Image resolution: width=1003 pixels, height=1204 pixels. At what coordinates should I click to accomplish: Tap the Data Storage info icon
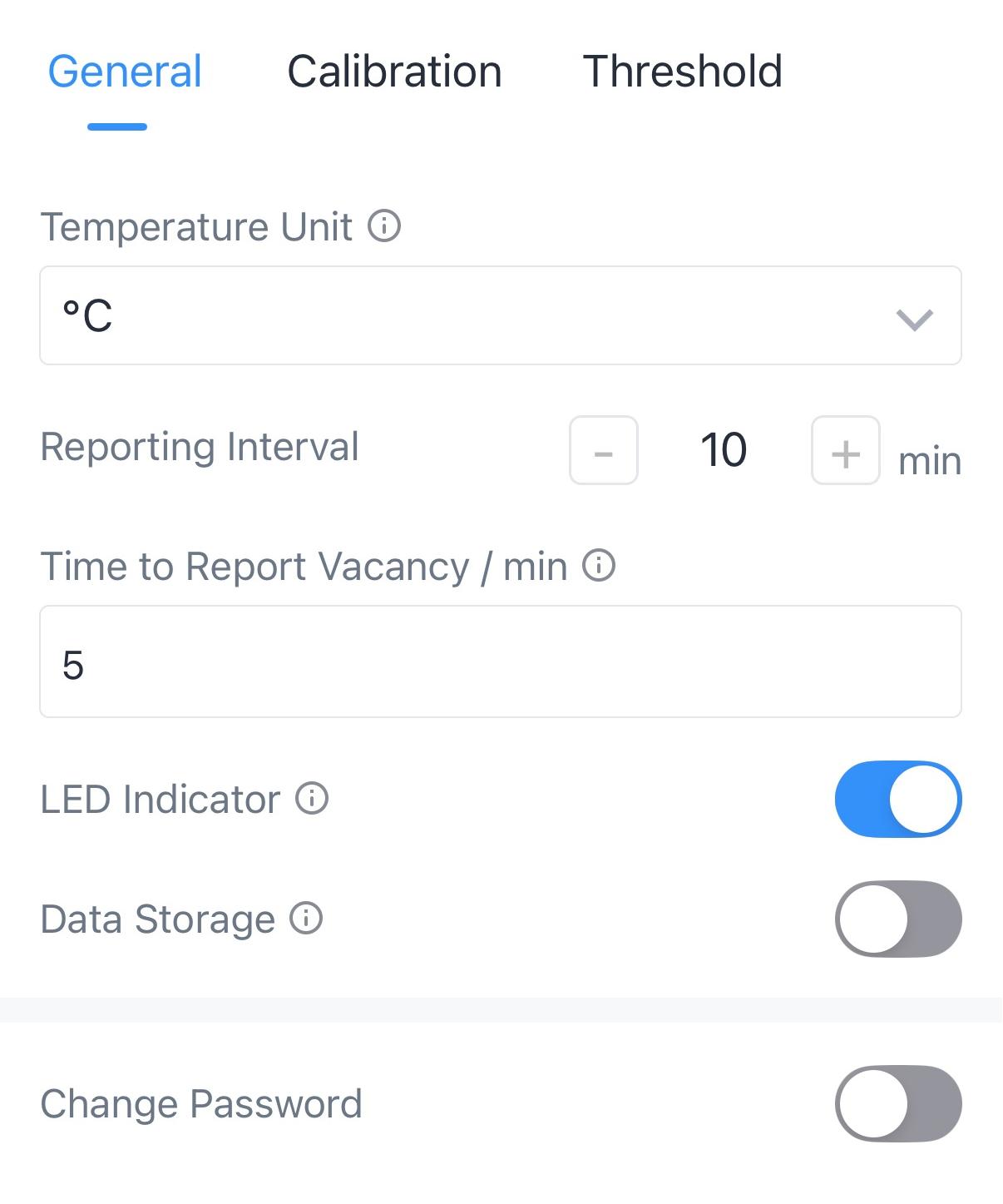click(306, 919)
